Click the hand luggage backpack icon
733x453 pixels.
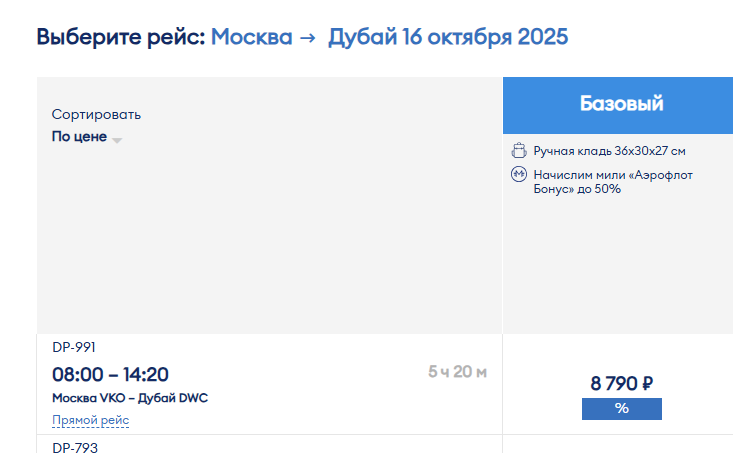518,151
